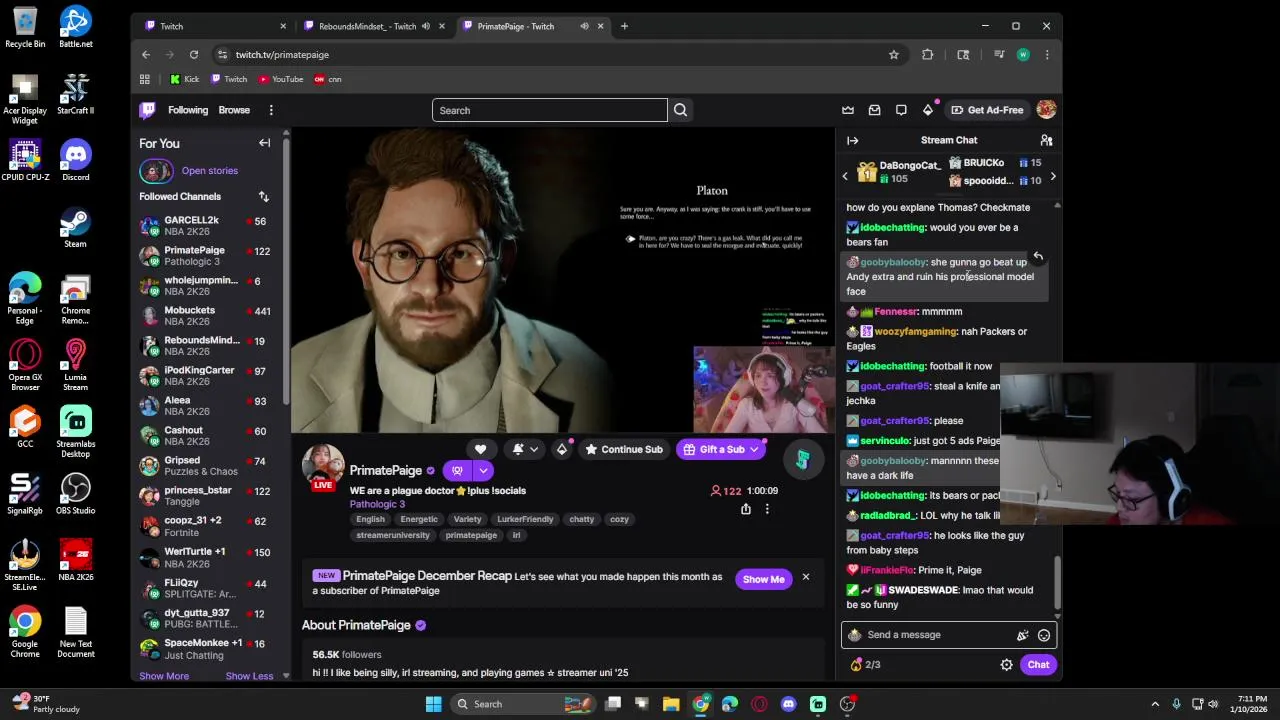Open the chat community users icon
The height and width of the screenshot is (720, 1280).
point(1046,140)
